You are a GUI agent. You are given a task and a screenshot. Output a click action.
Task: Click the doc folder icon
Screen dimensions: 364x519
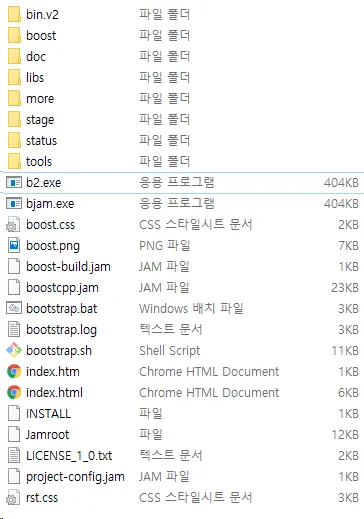(x=14, y=57)
